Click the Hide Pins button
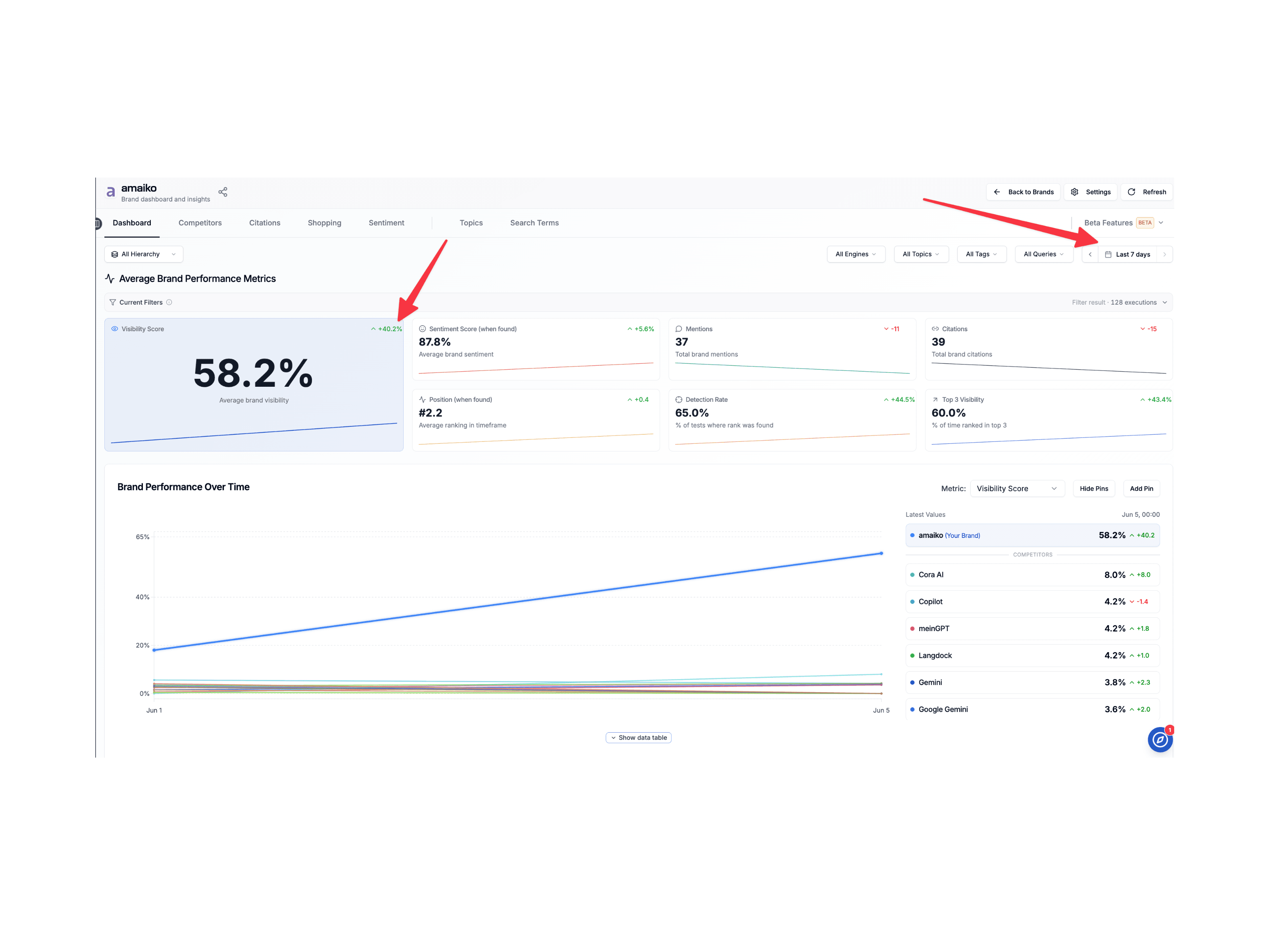This screenshot has height=952, width=1270. [1094, 488]
